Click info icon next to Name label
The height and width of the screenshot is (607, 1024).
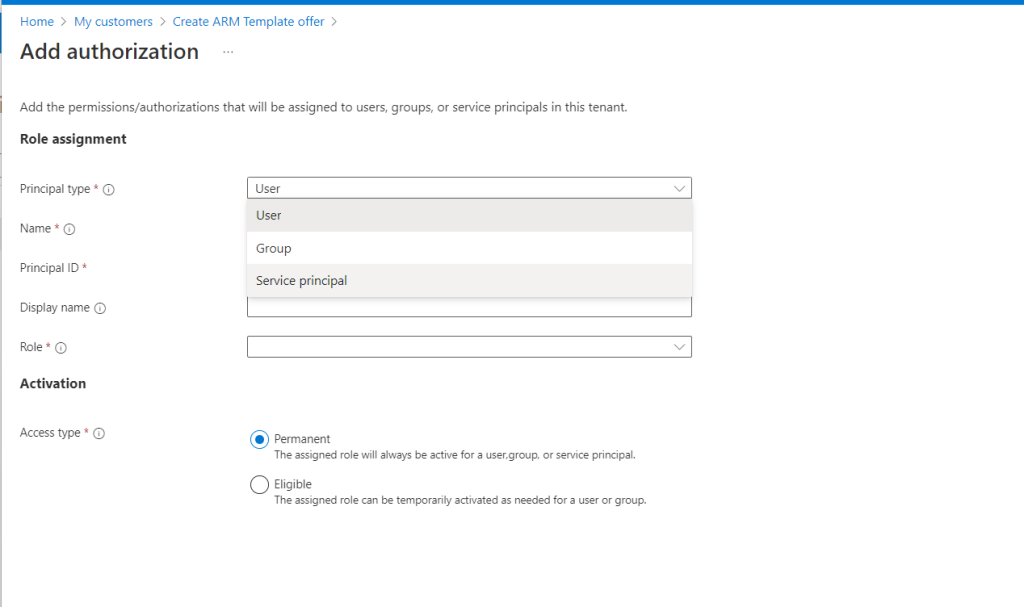[70, 229]
